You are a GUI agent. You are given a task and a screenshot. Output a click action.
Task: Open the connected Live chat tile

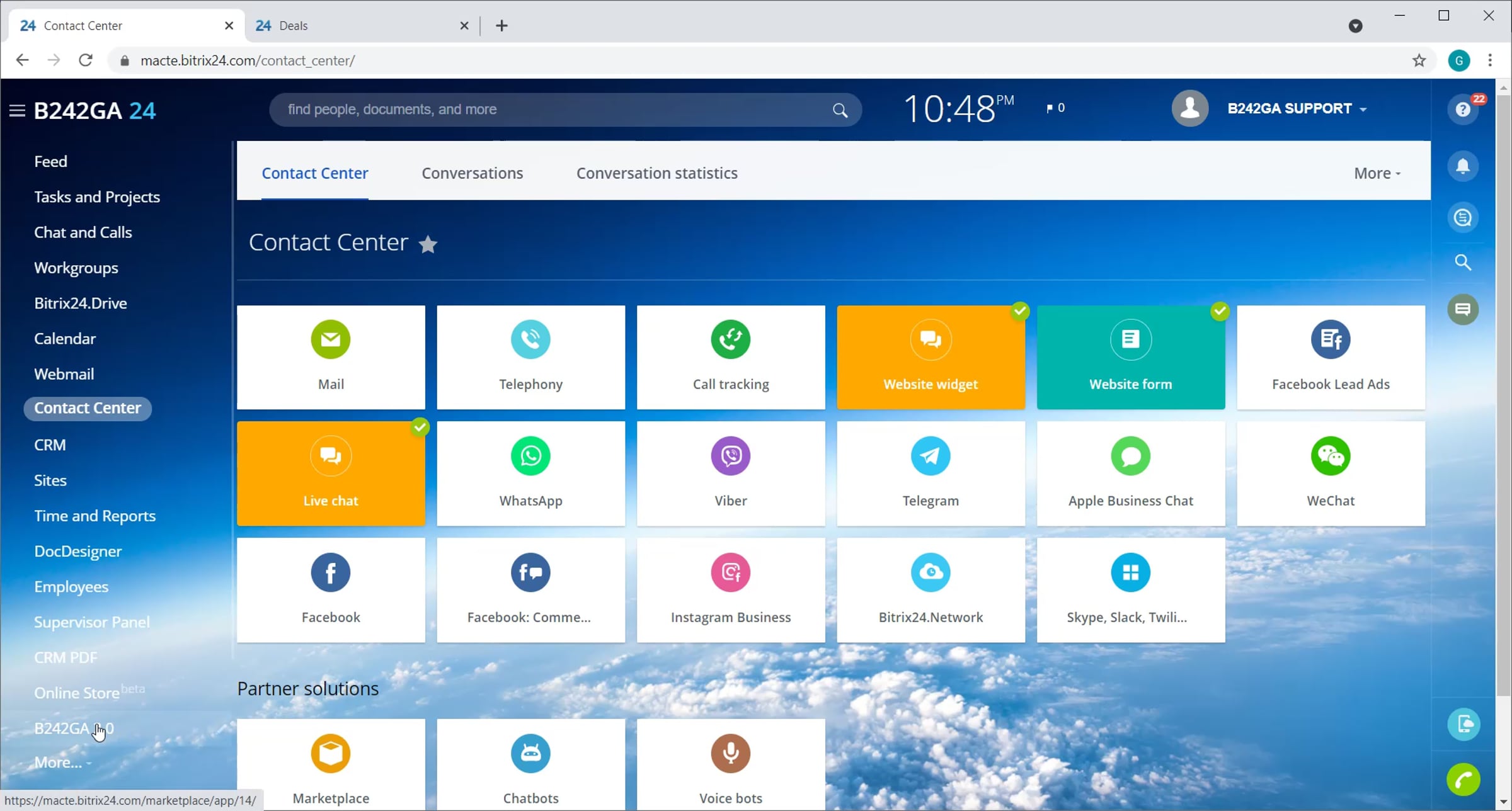[x=331, y=474]
